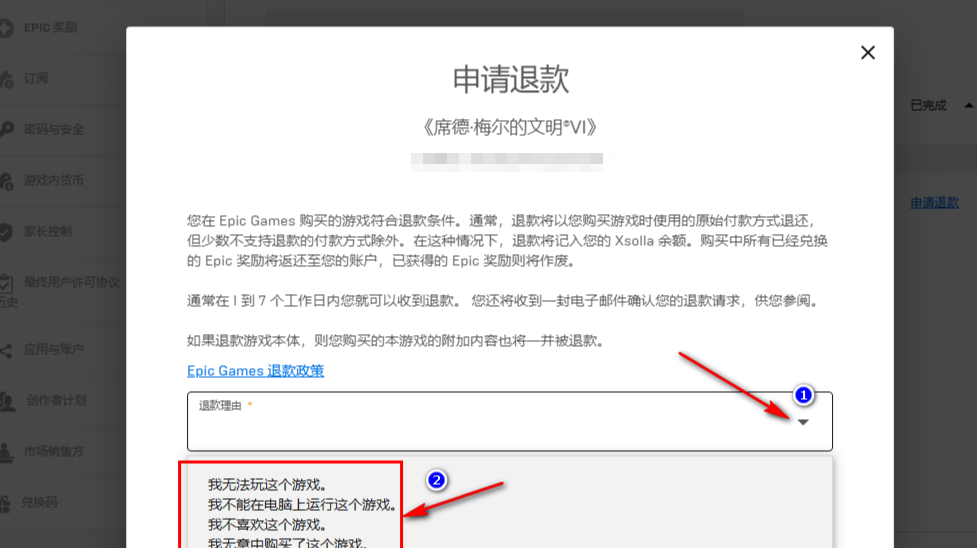Click the 游戏内货币 sidebar icon
This screenshot has width=977, height=548.
point(6,181)
